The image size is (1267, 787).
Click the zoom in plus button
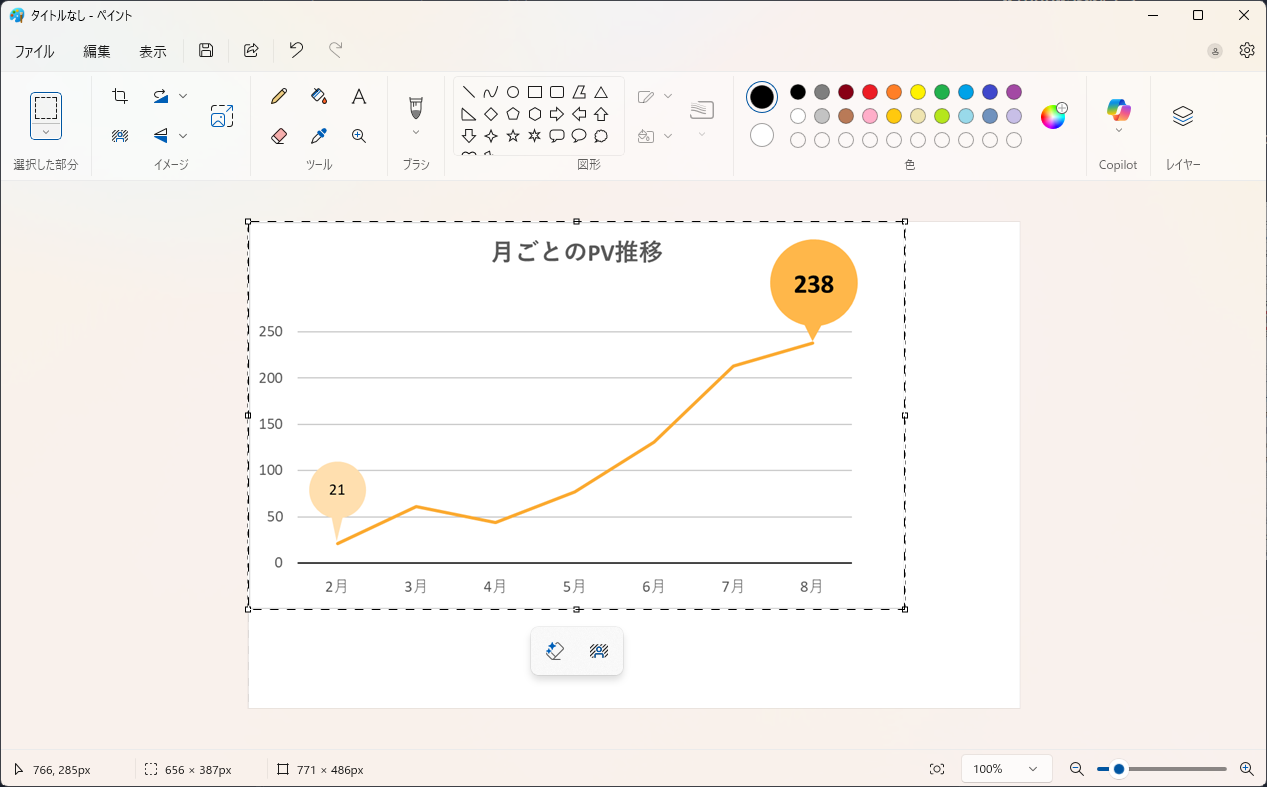pos(1246,769)
